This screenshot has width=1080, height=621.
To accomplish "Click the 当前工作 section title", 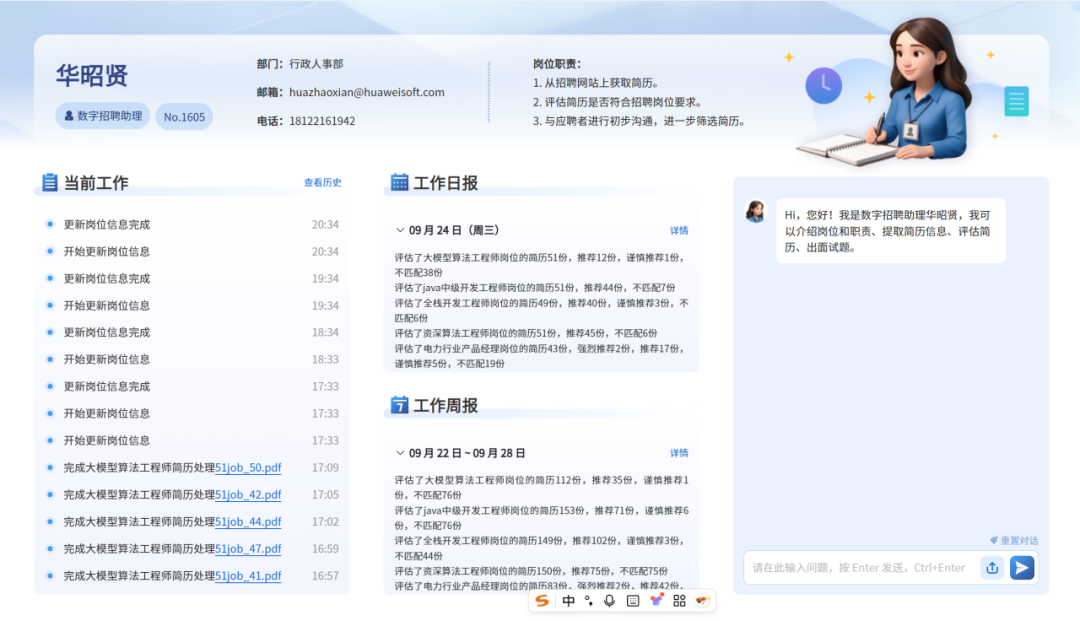I will pos(96,182).
